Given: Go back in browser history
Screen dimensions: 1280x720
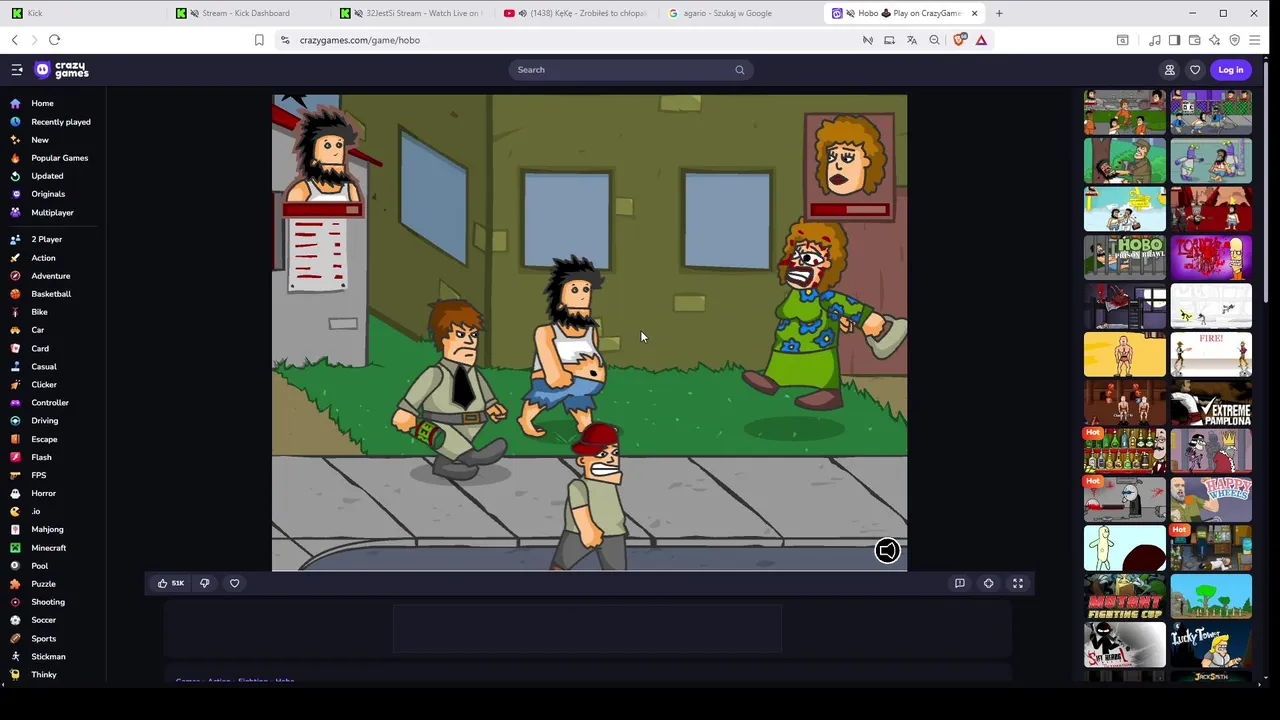Looking at the screenshot, I should [x=14, y=40].
